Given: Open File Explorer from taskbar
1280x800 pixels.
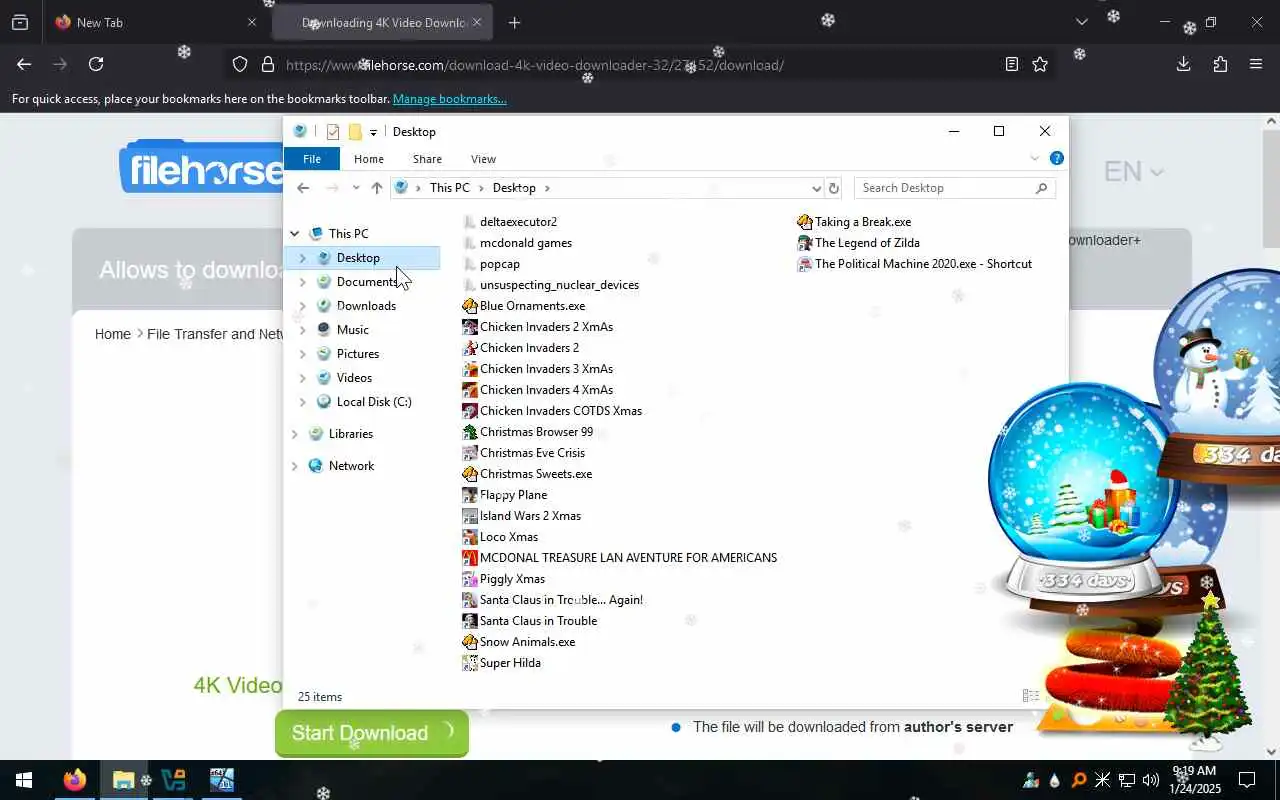Looking at the screenshot, I should [x=124, y=780].
